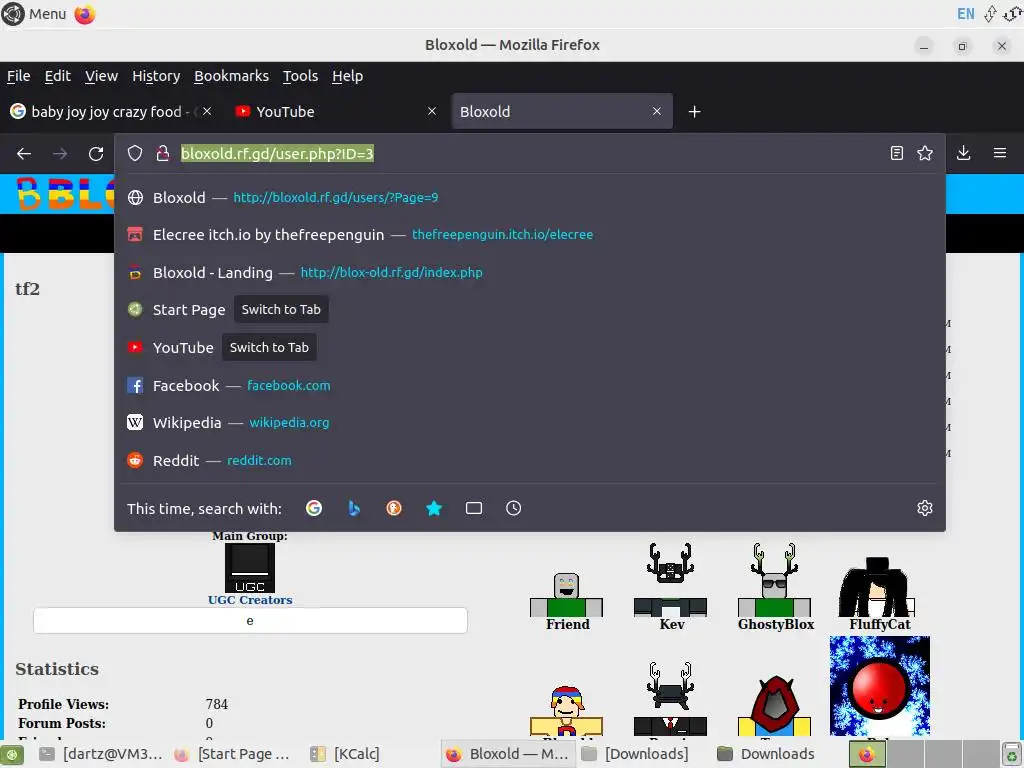Open the Downloads toolbar panel
The image size is (1024, 768).
coord(963,153)
